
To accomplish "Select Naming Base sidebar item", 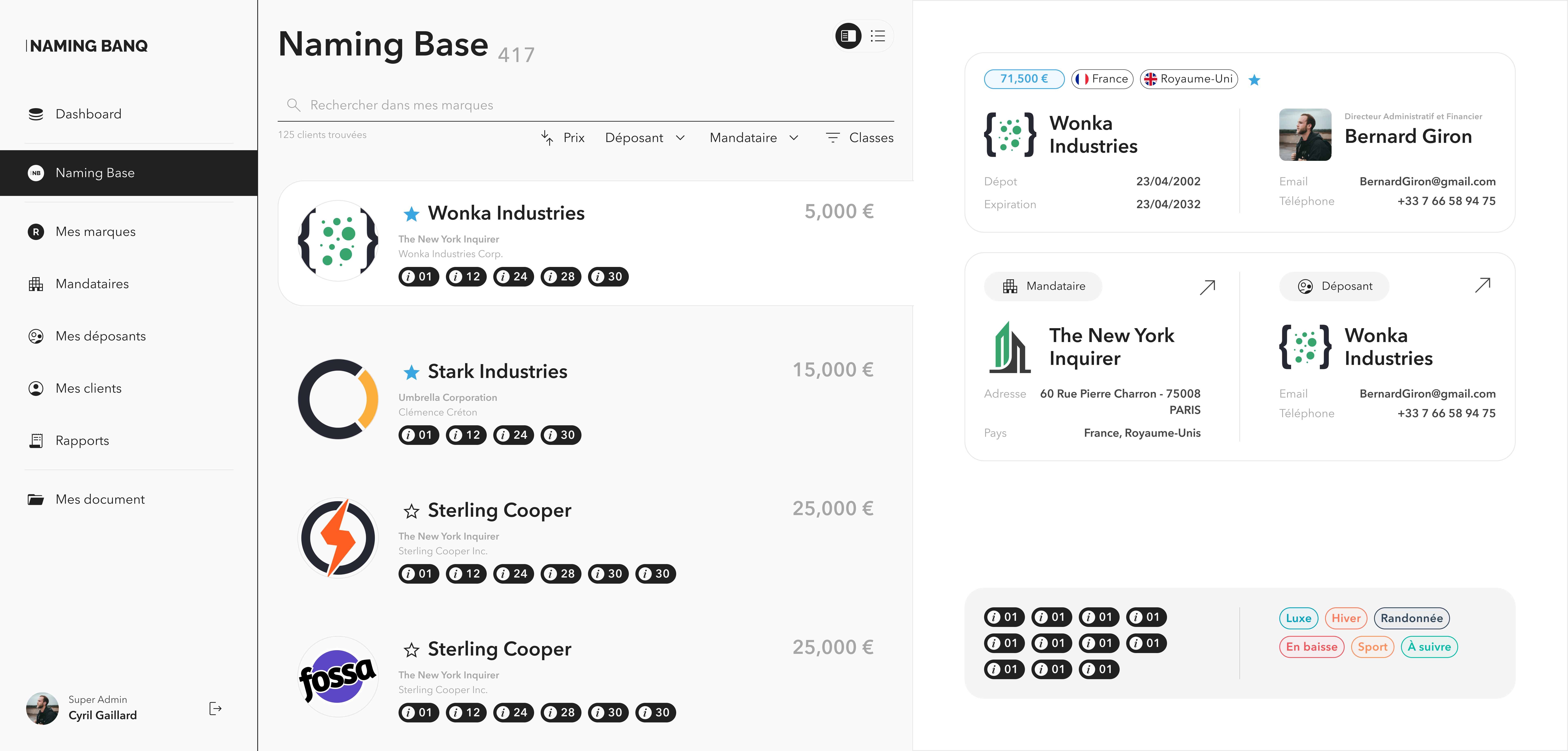I will [128, 173].
